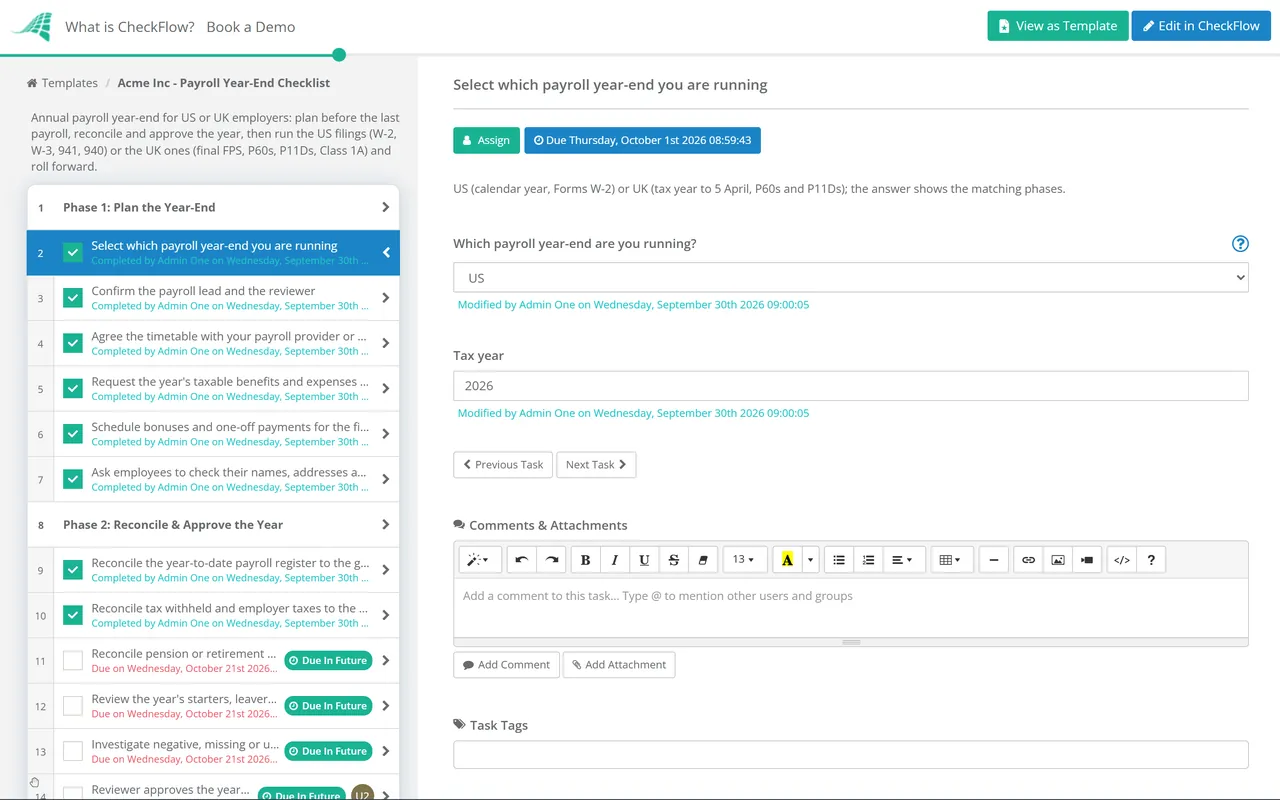Insert a horizontal rule line
The width and height of the screenshot is (1280, 800).
click(994, 560)
